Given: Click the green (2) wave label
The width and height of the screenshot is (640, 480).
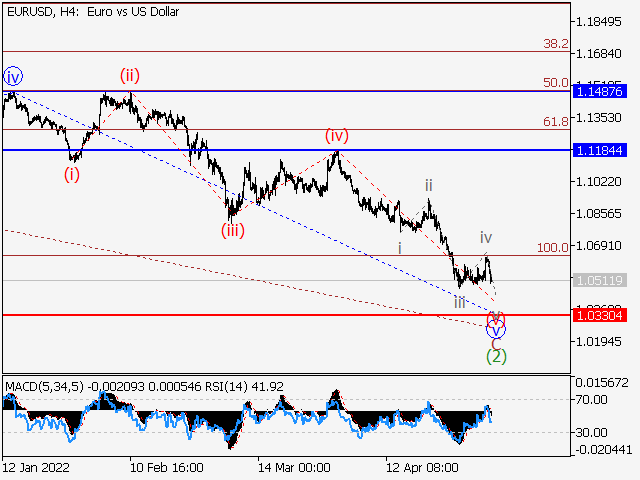Looking at the screenshot, I should (x=496, y=356).
